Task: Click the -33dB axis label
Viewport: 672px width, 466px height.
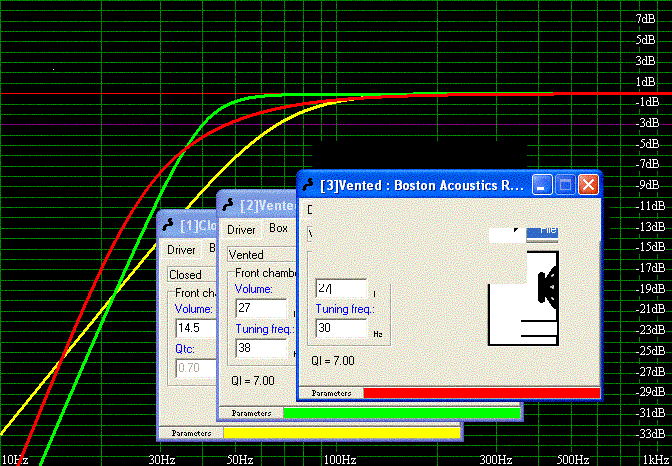Action: 649,433
